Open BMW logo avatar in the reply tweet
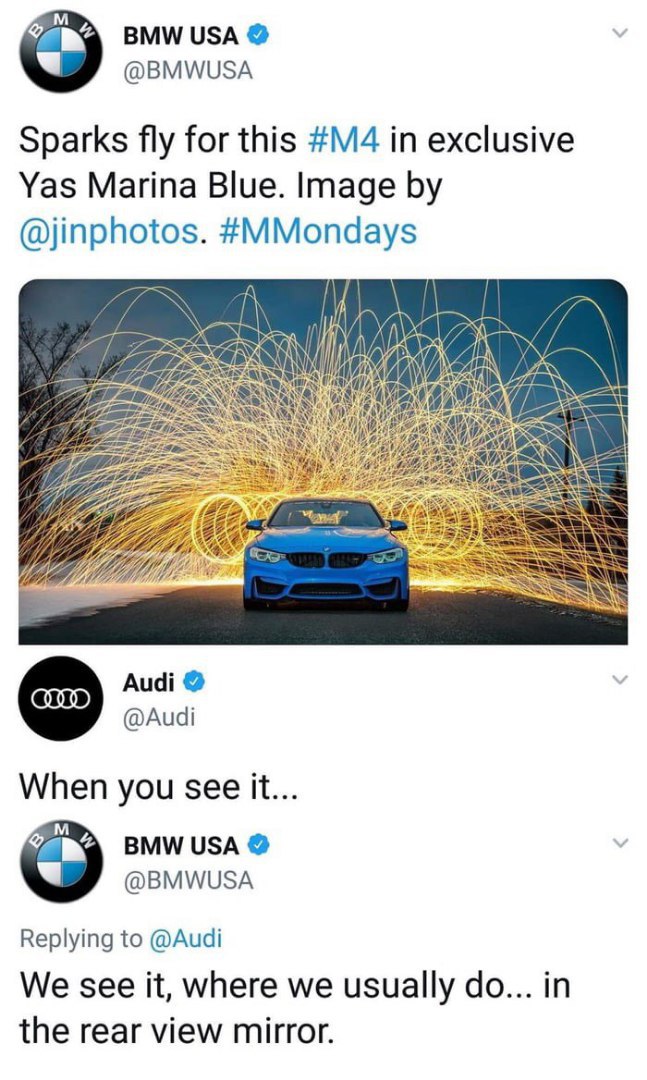This screenshot has width=647, height=1080. tap(61, 862)
